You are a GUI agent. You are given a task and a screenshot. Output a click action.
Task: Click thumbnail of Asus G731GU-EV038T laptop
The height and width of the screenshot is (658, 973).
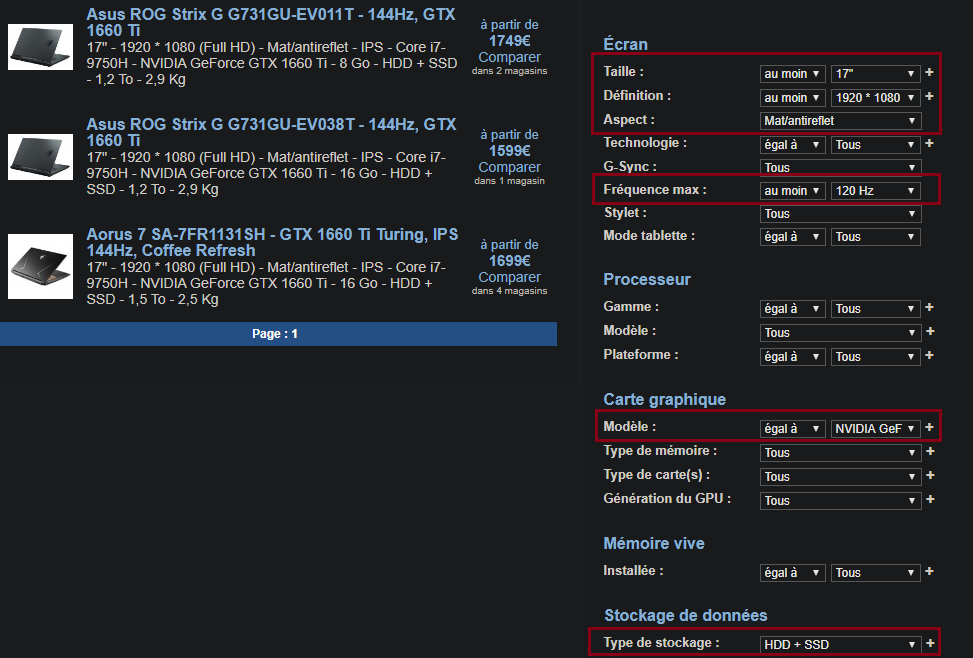pyautogui.click(x=40, y=157)
